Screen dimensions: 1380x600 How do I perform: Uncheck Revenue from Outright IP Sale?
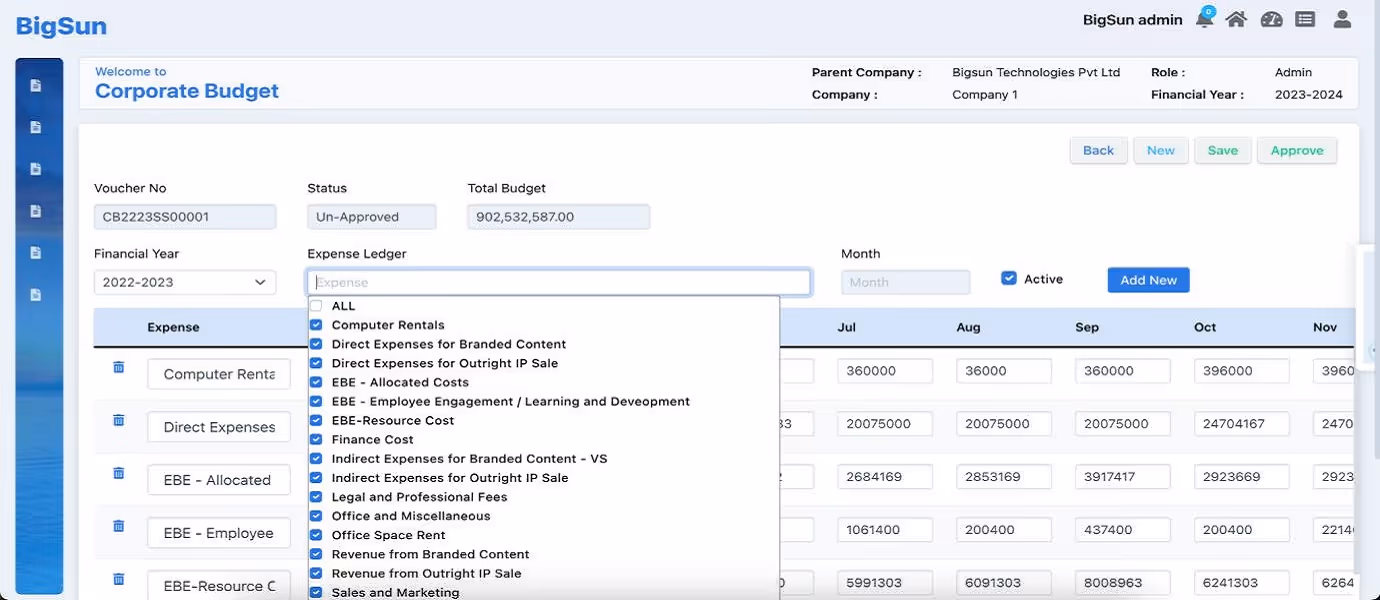click(x=316, y=573)
